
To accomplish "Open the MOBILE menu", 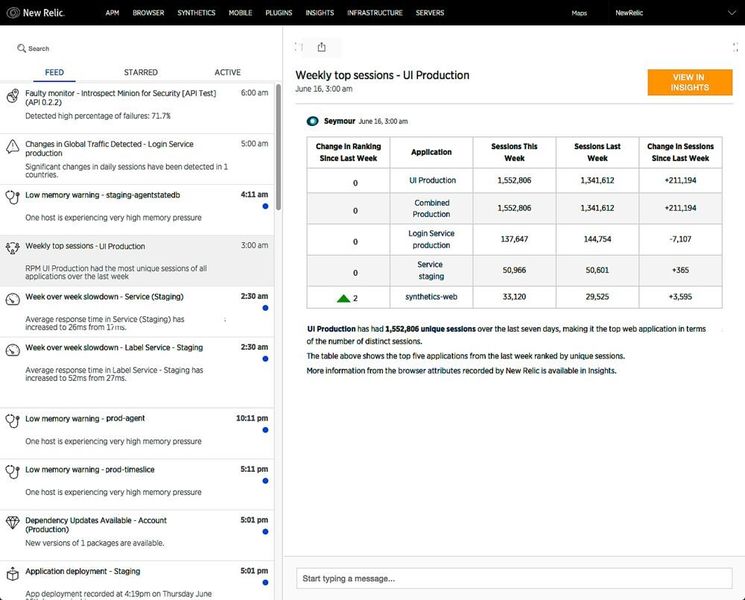I will pos(240,13).
